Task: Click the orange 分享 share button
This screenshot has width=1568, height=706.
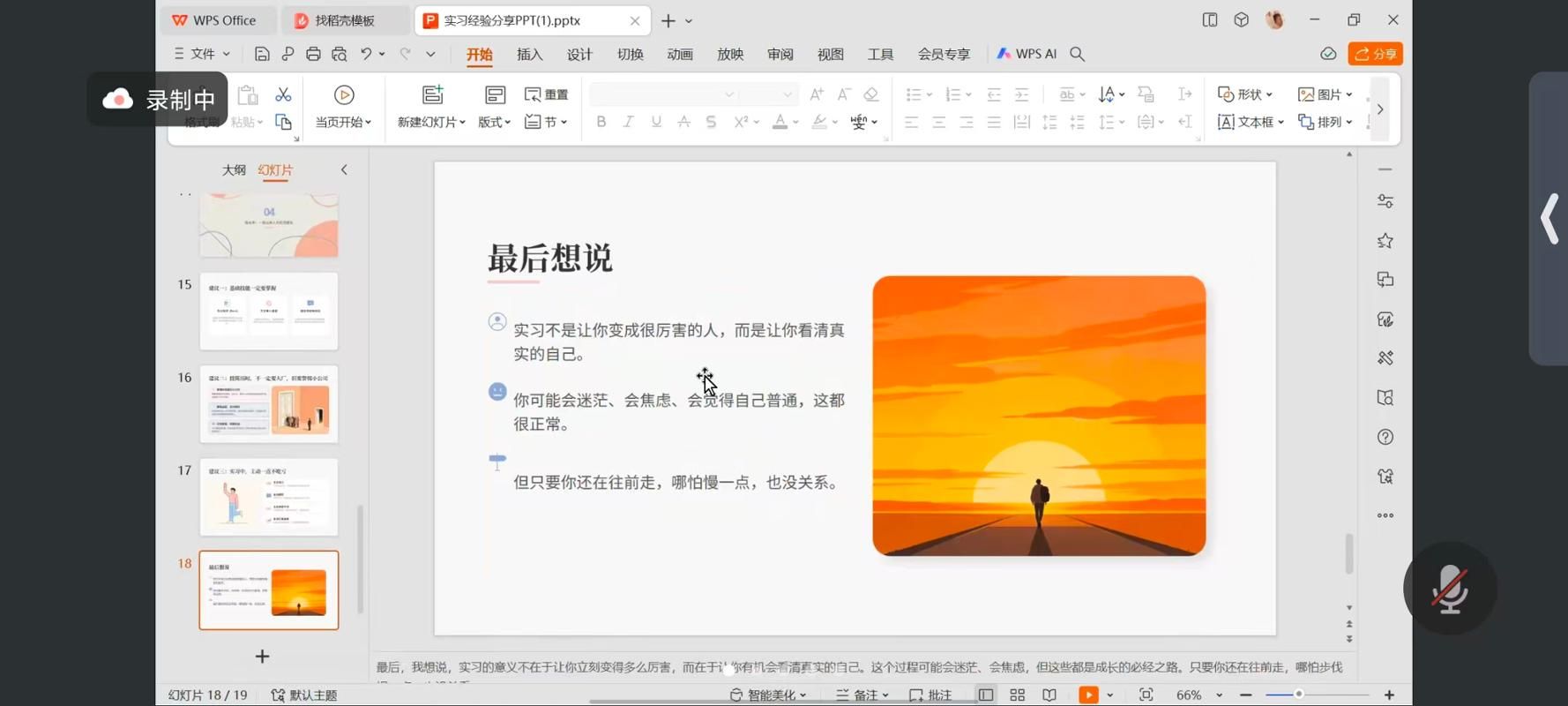Action: coord(1375,54)
